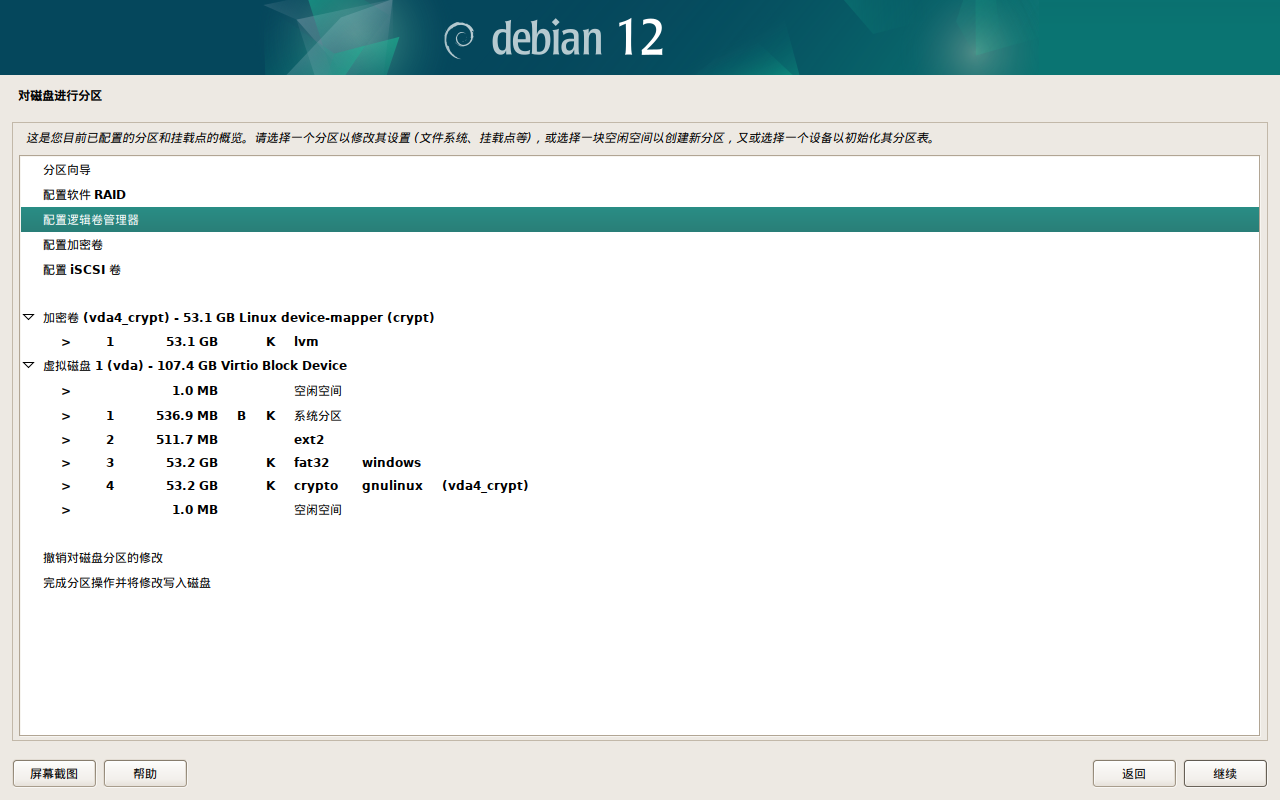Click the 继续 continue button
This screenshot has height=800, width=1280.
[1225, 773]
